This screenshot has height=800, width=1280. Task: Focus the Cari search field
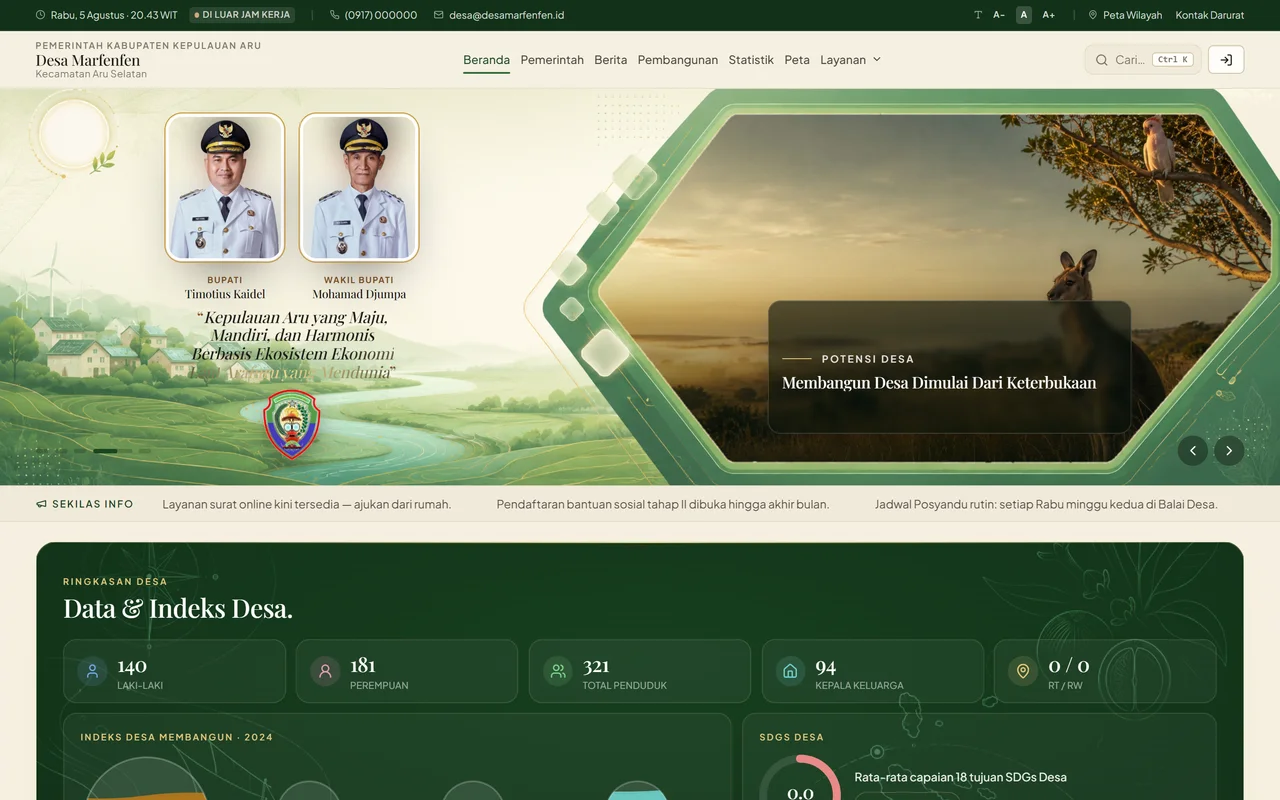[x=1143, y=60]
